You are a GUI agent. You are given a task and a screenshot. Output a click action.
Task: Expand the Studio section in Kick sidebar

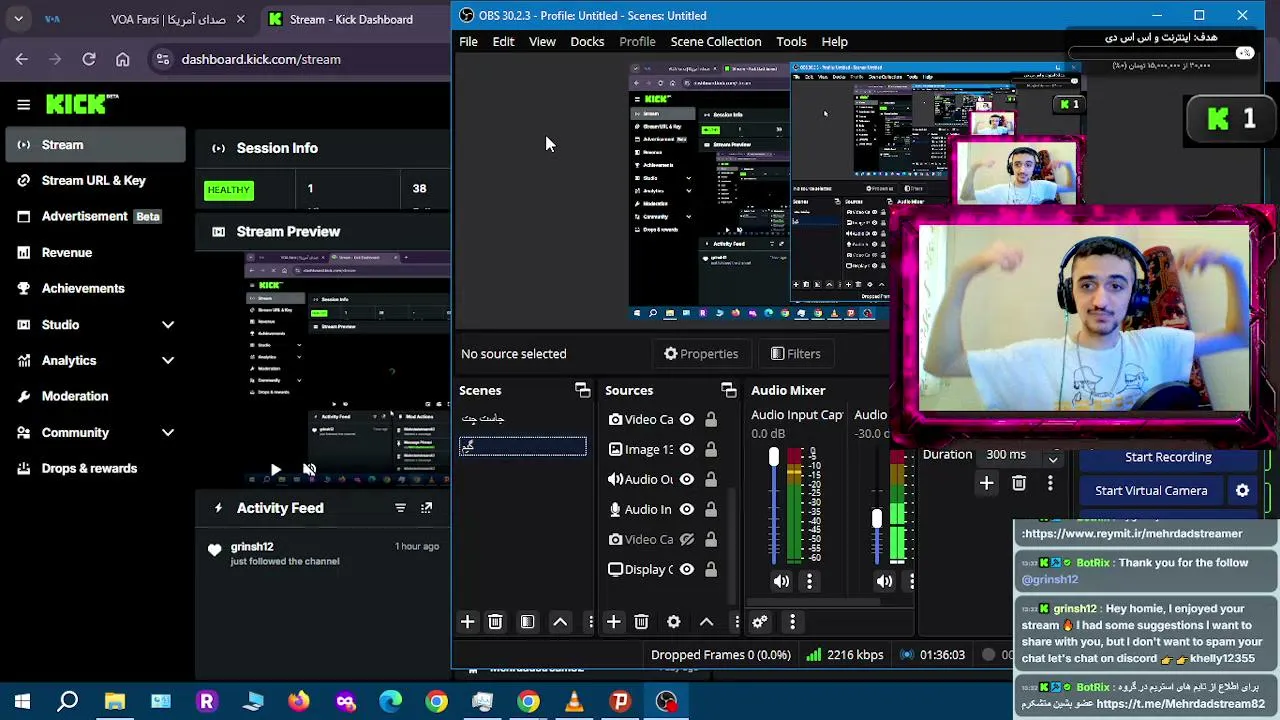coord(167,324)
